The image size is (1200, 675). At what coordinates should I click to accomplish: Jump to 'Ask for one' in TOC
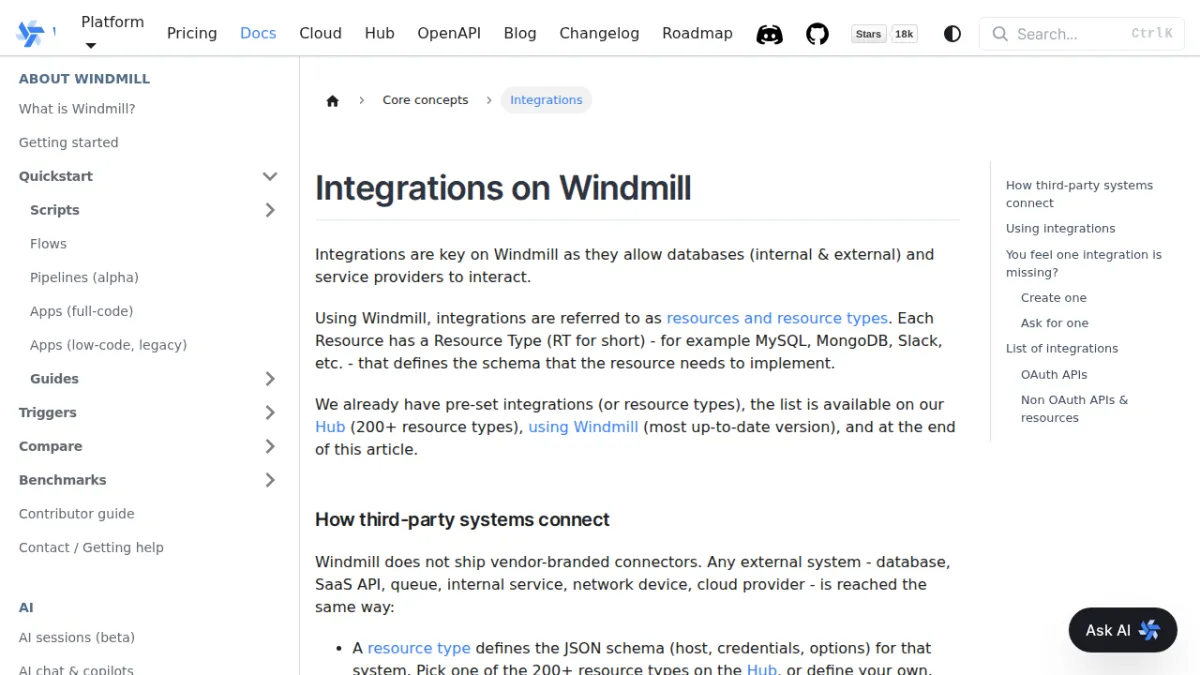click(1054, 323)
